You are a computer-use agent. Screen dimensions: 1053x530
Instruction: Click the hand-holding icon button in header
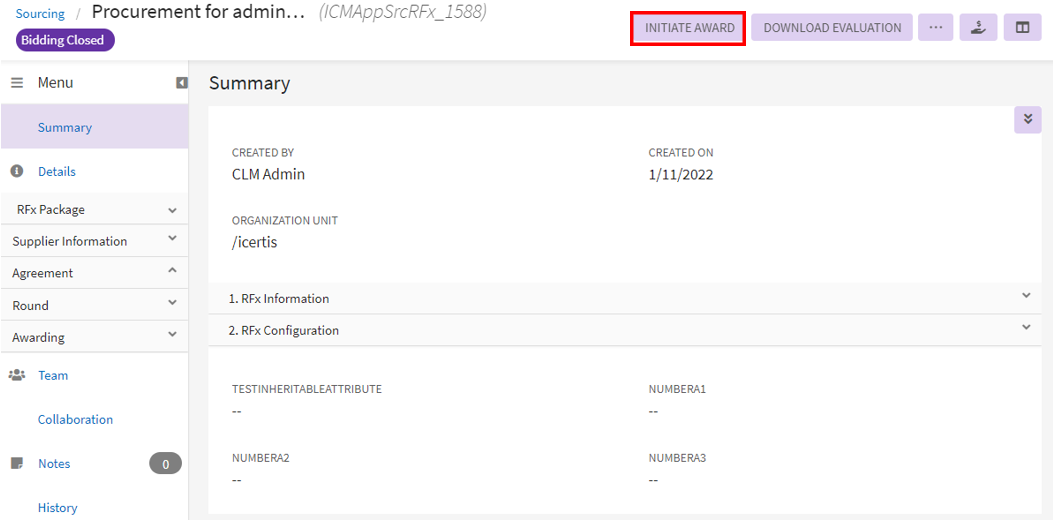[x=978, y=28]
